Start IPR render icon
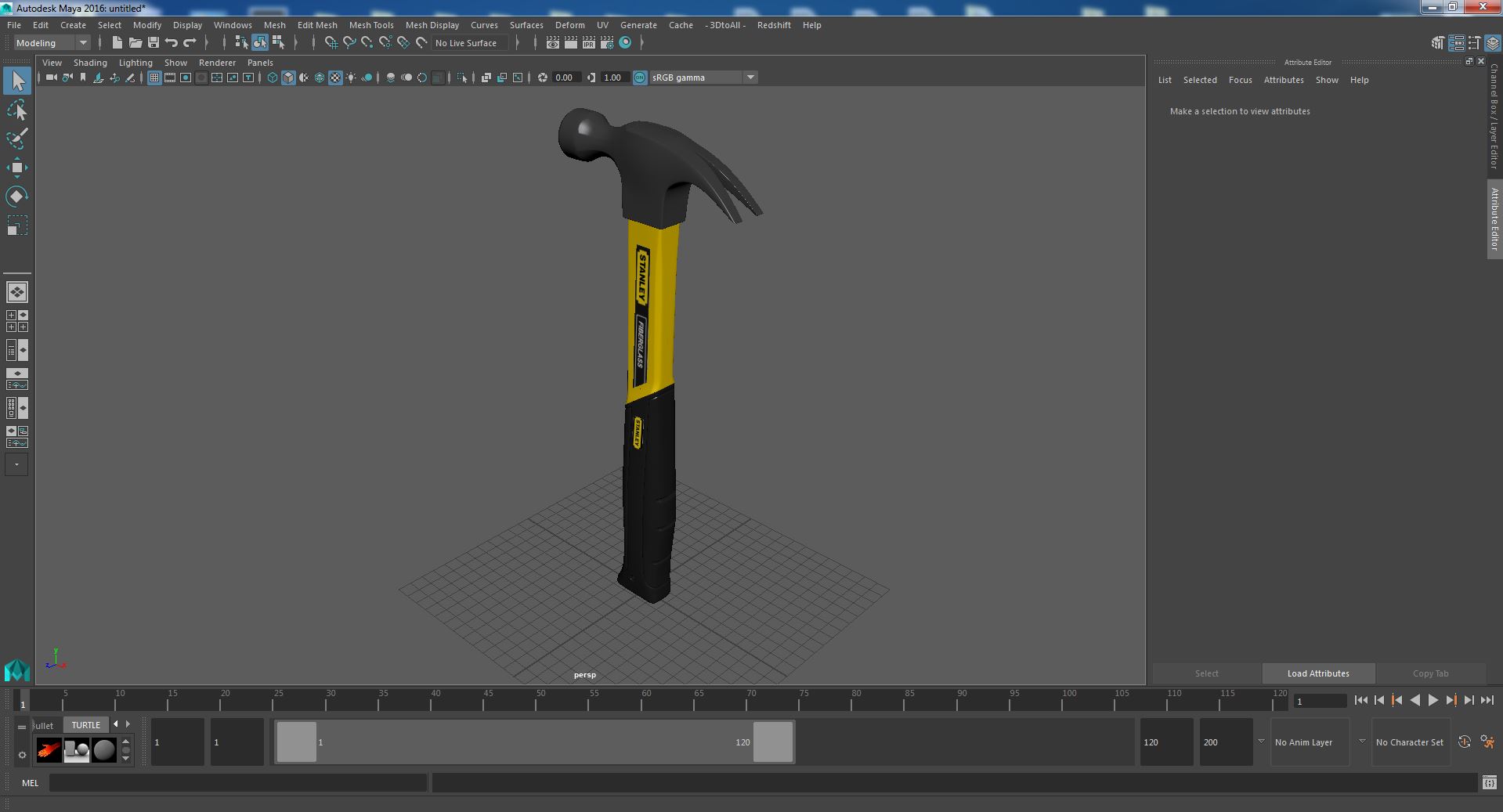 click(x=589, y=43)
